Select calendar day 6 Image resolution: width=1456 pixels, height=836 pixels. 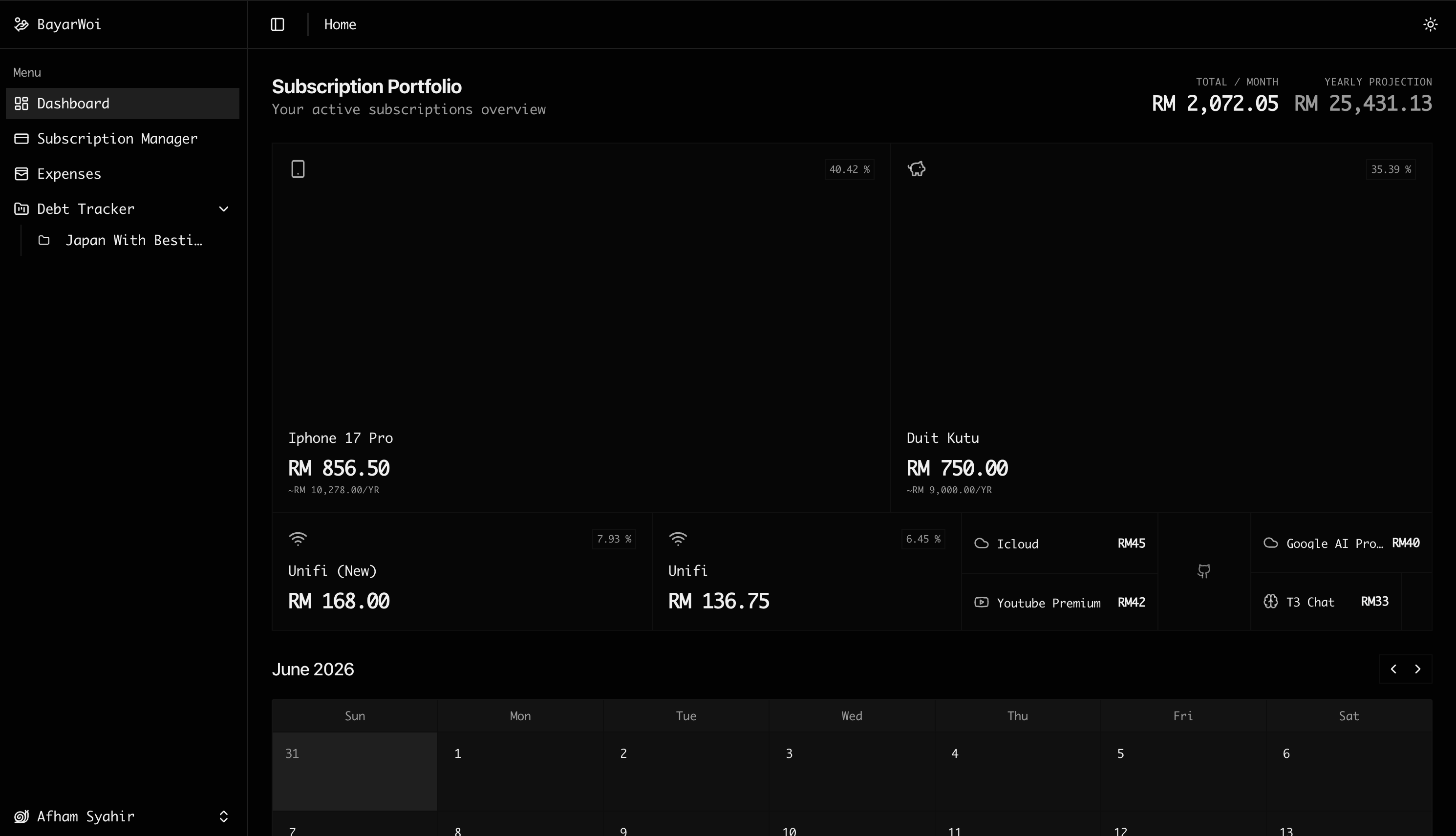pos(1349,771)
